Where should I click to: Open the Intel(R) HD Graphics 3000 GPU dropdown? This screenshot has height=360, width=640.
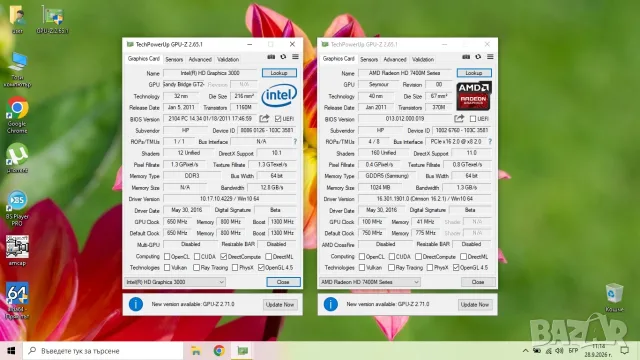pos(174,282)
